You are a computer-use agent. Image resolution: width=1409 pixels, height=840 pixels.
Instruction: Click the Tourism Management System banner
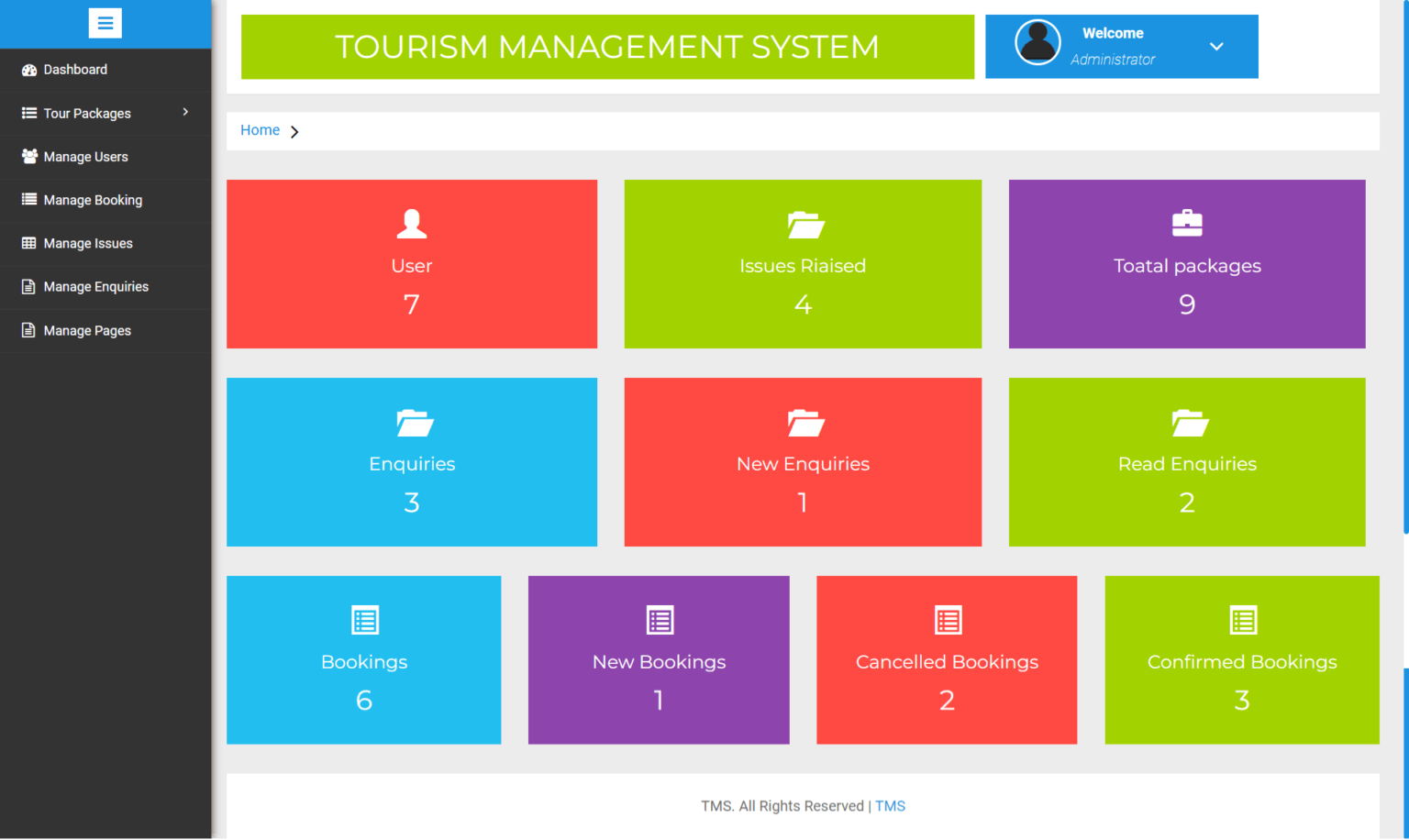coord(607,47)
